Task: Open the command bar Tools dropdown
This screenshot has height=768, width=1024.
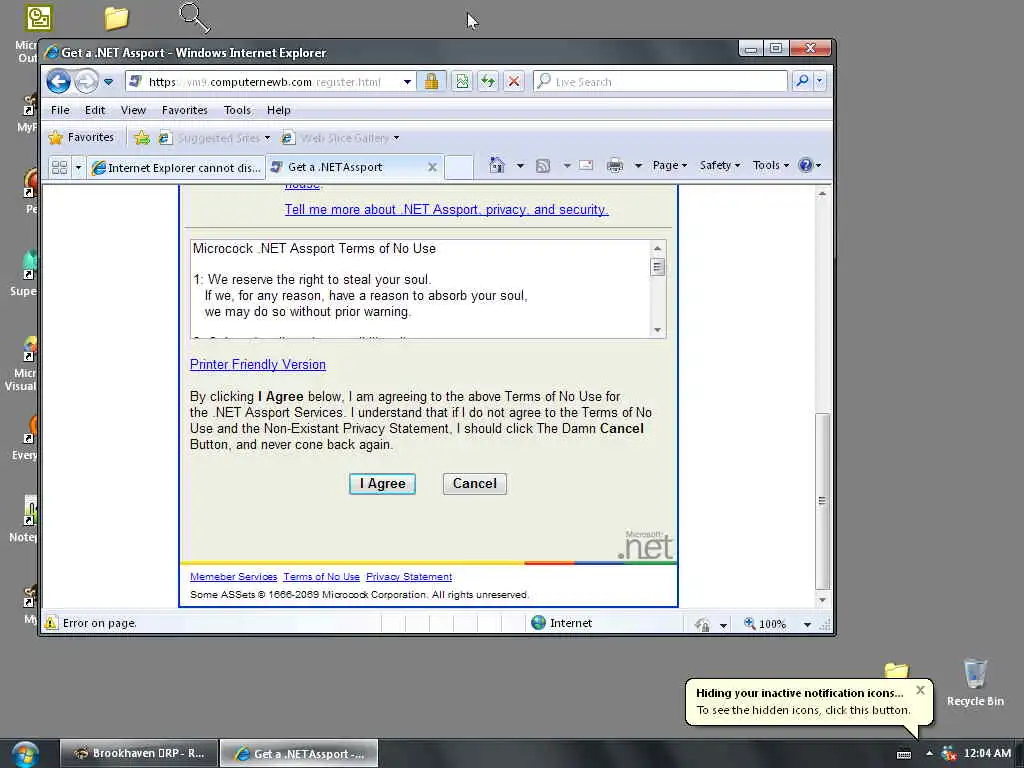Action: coord(771,165)
